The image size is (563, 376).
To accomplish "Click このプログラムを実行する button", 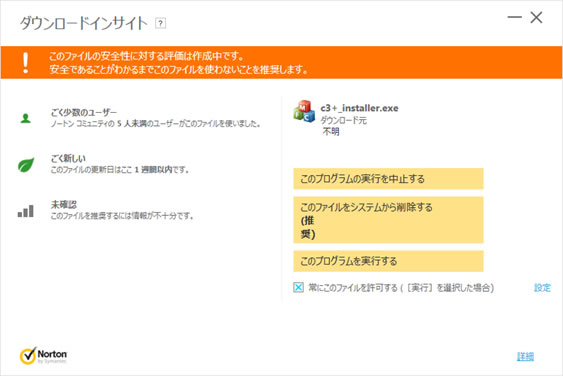I will [x=388, y=261].
